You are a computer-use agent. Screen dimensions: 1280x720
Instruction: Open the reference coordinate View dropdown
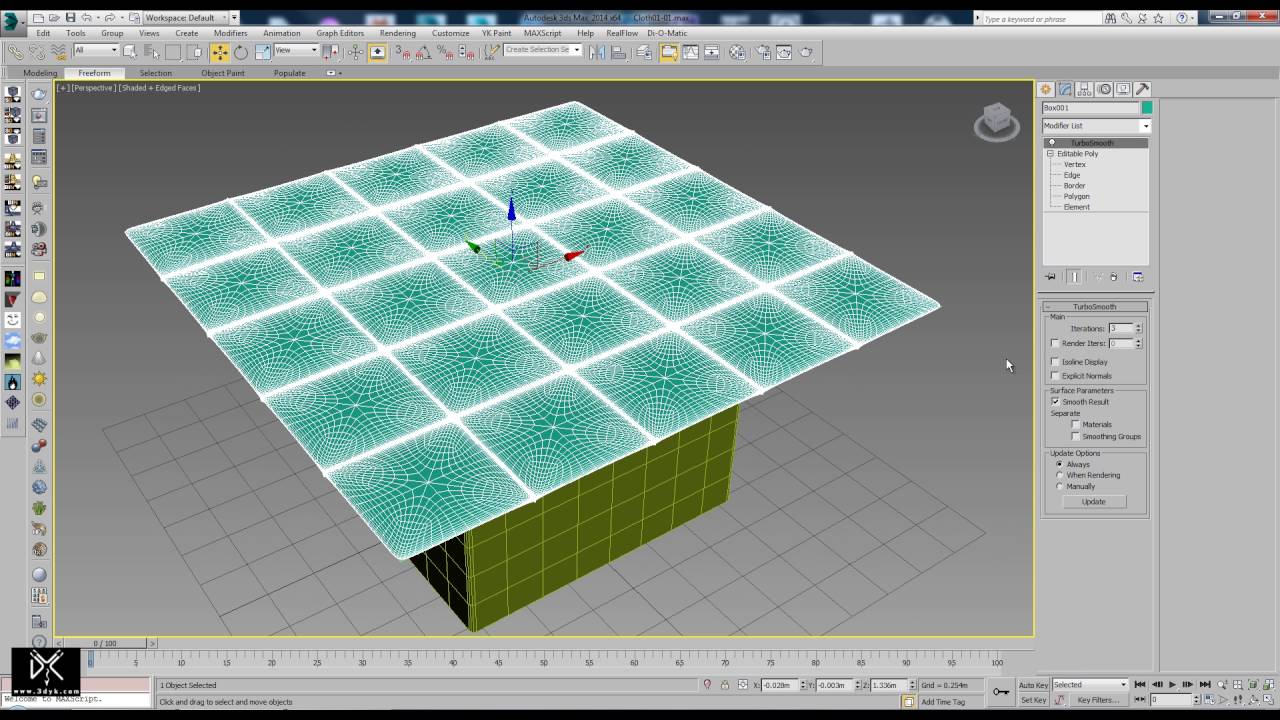point(296,50)
